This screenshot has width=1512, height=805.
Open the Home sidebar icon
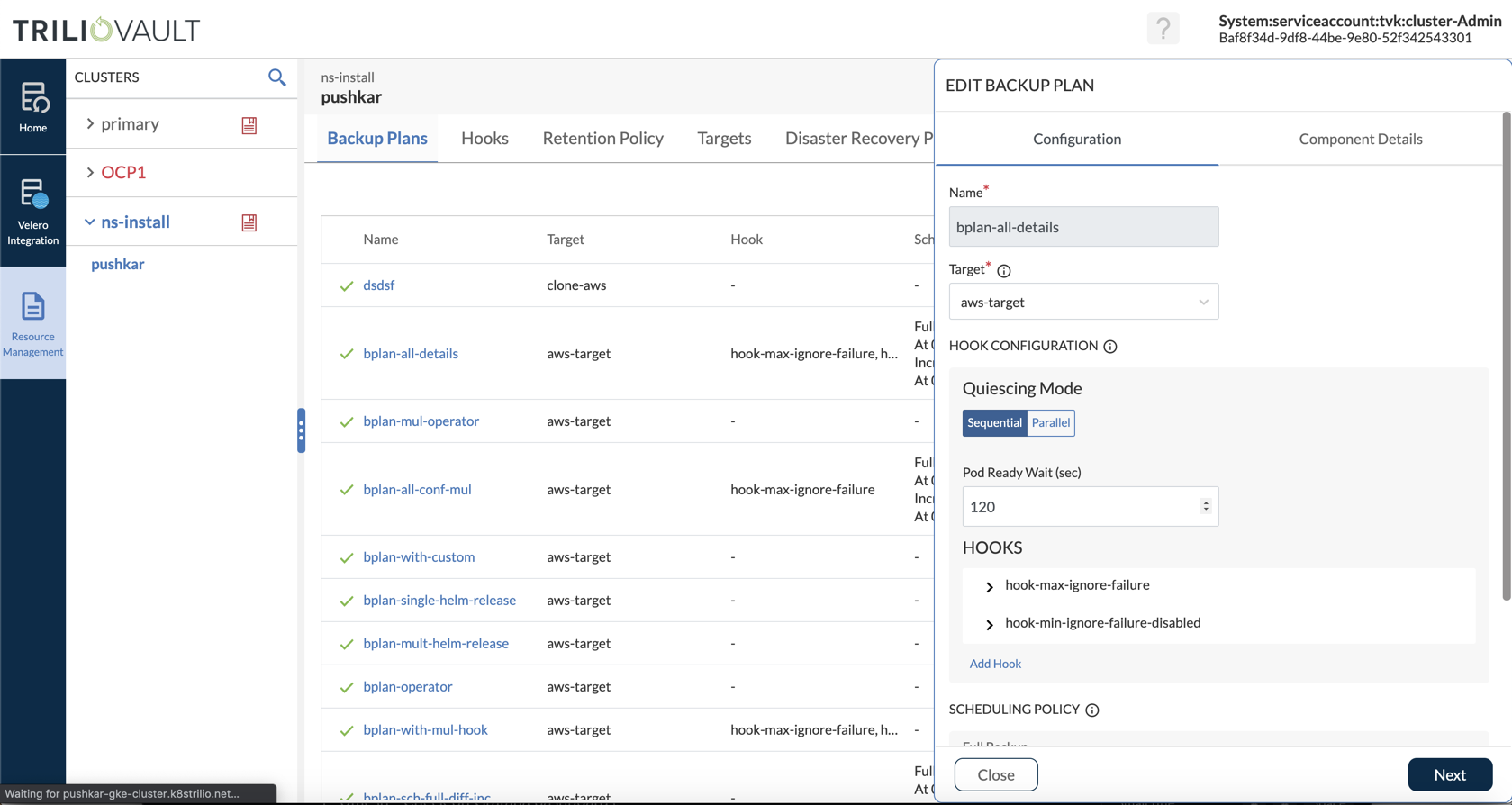coord(33,106)
